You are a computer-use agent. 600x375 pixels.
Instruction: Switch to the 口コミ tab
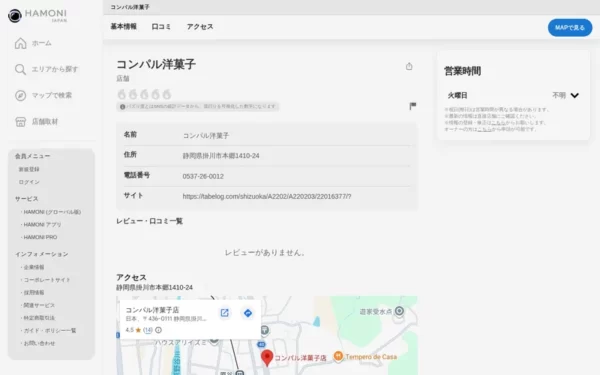pyautogui.click(x=161, y=27)
